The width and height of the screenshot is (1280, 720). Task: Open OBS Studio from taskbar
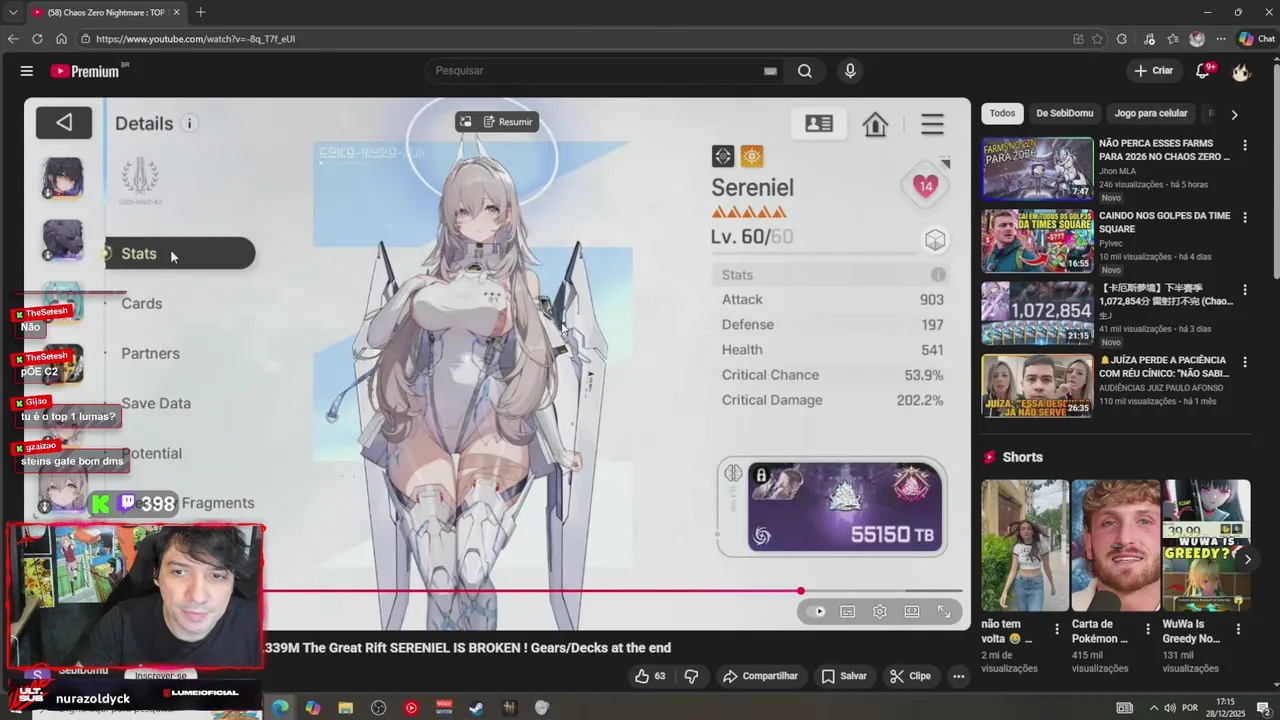[x=378, y=708]
